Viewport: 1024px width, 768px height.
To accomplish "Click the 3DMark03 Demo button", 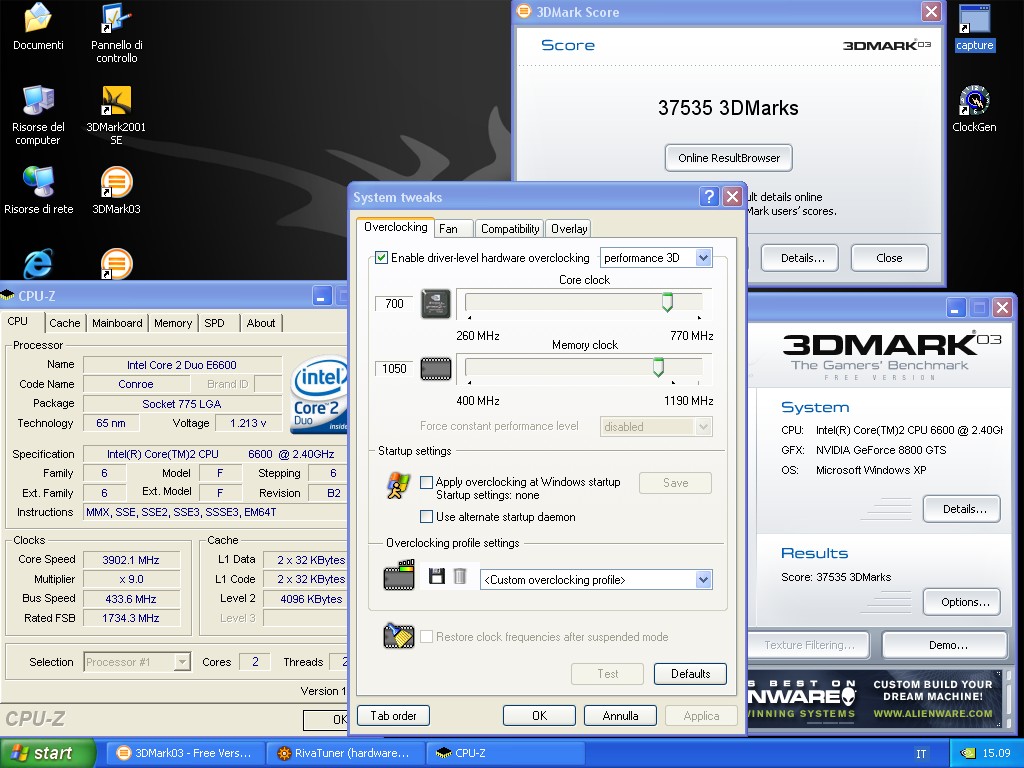I will pyautogui.click(x=944, y=645).
